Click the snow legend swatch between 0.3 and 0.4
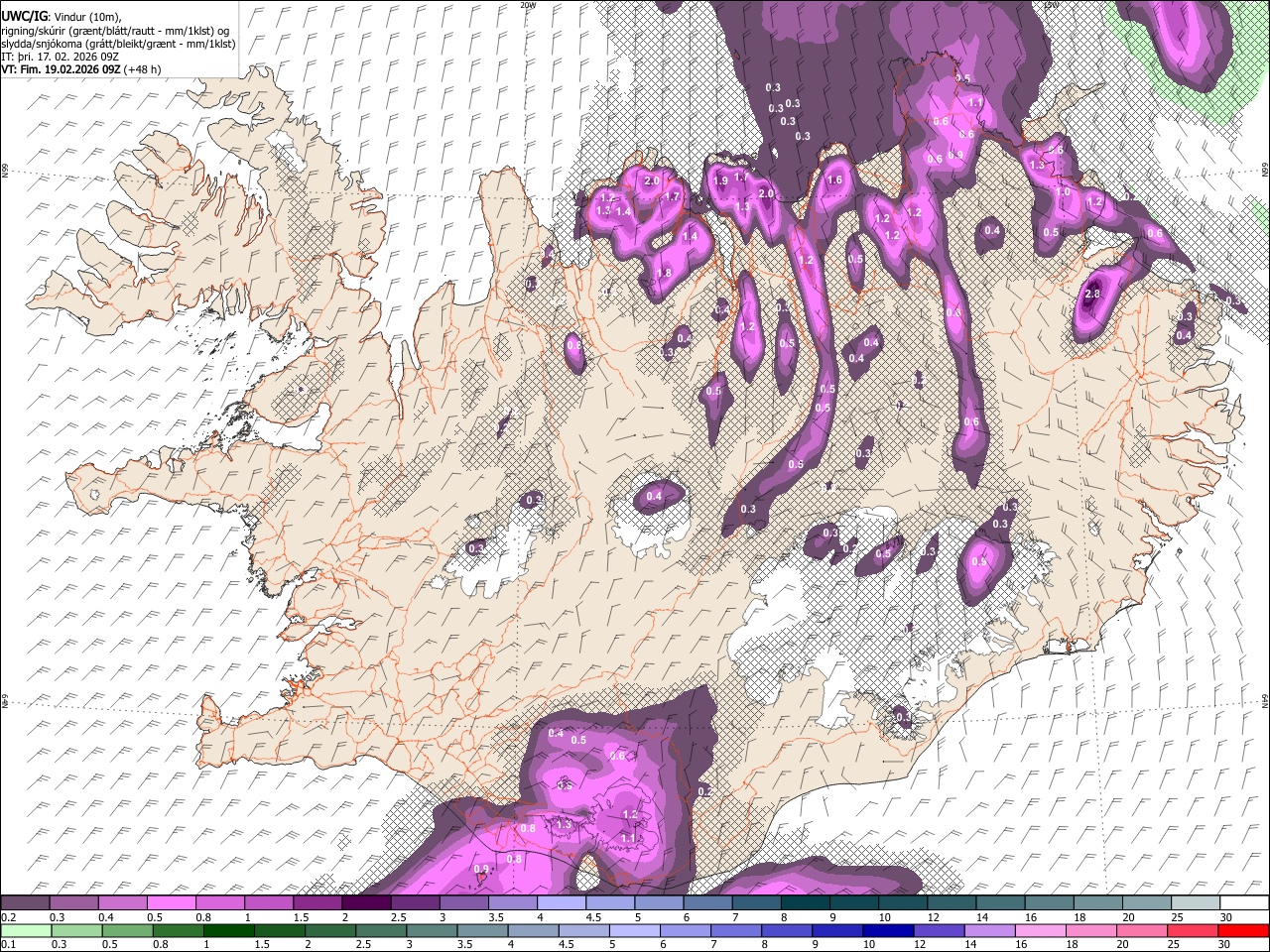The width and height of the screenshot is (1270, 952). pos(74,903)
